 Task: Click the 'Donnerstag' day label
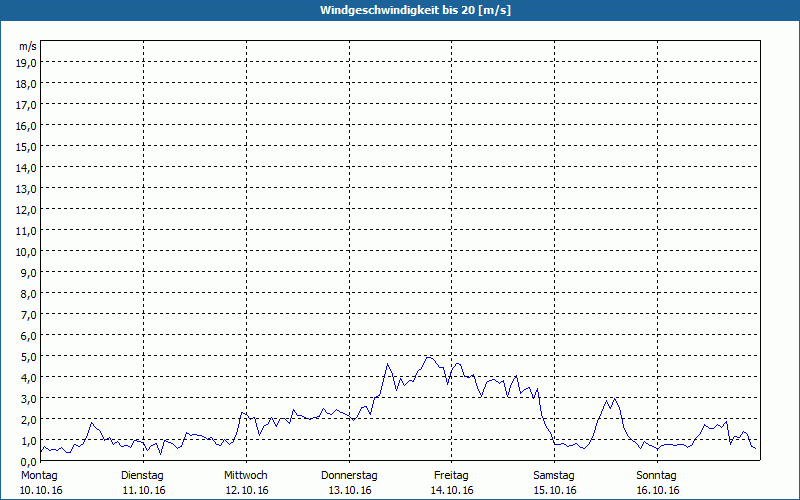click(349, 476)
